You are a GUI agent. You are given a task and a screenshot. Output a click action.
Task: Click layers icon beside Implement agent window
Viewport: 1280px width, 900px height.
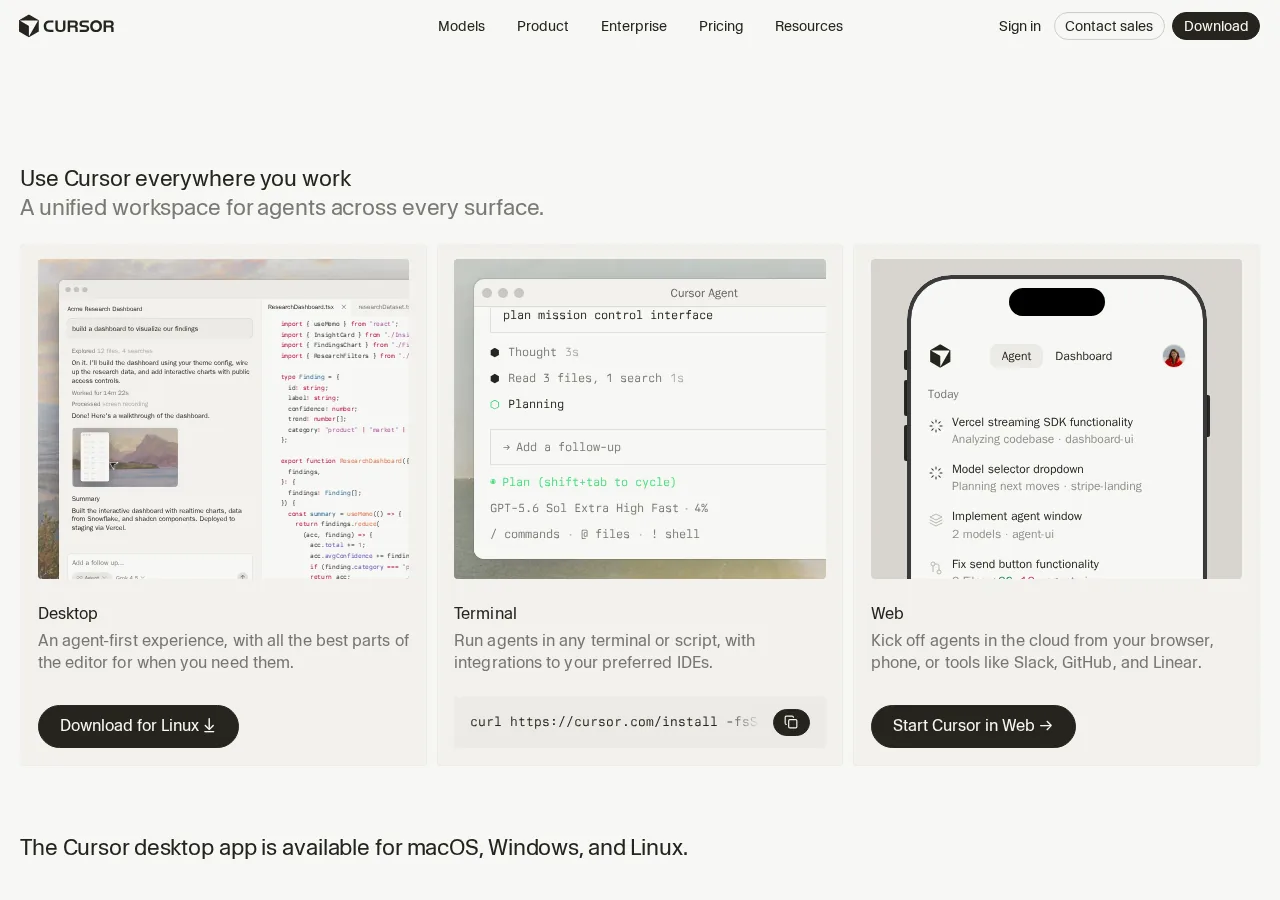coord(936,520)
